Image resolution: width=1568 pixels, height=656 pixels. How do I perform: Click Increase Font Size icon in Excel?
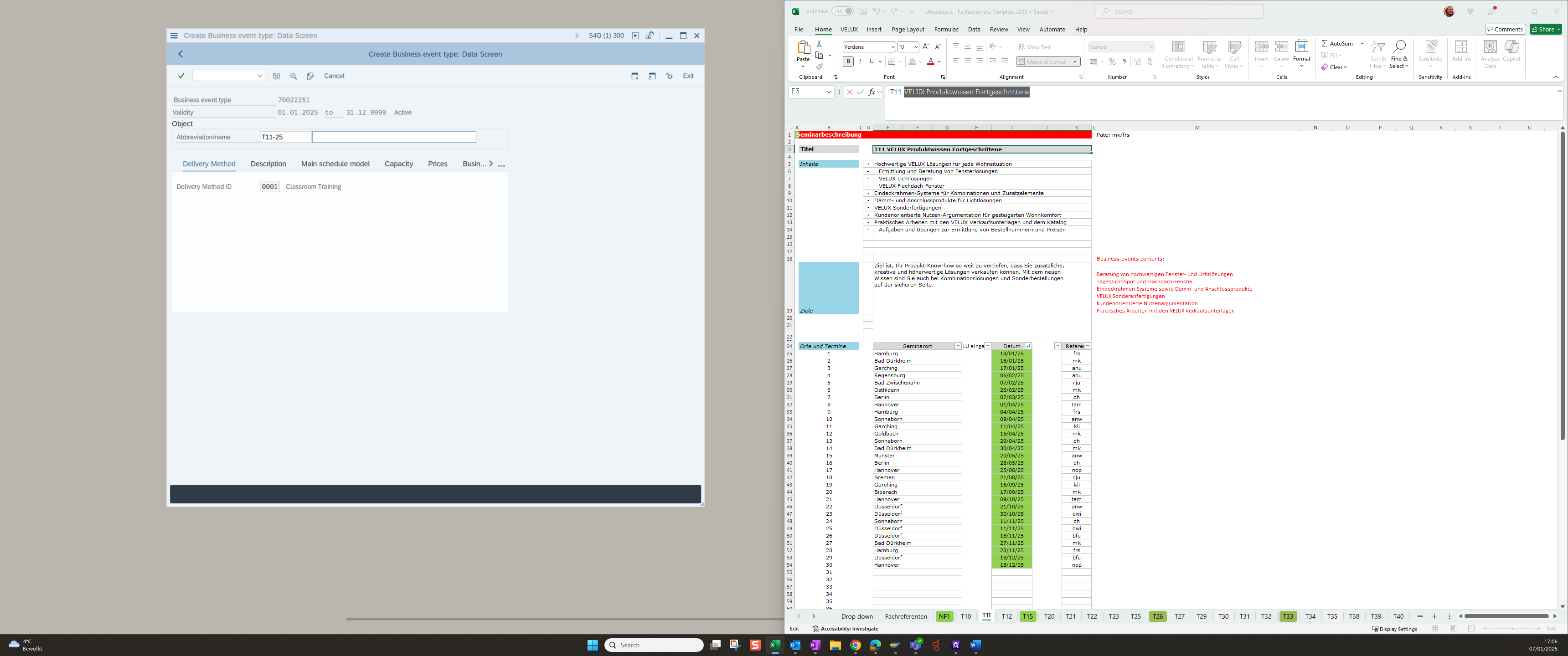[926, 47]
